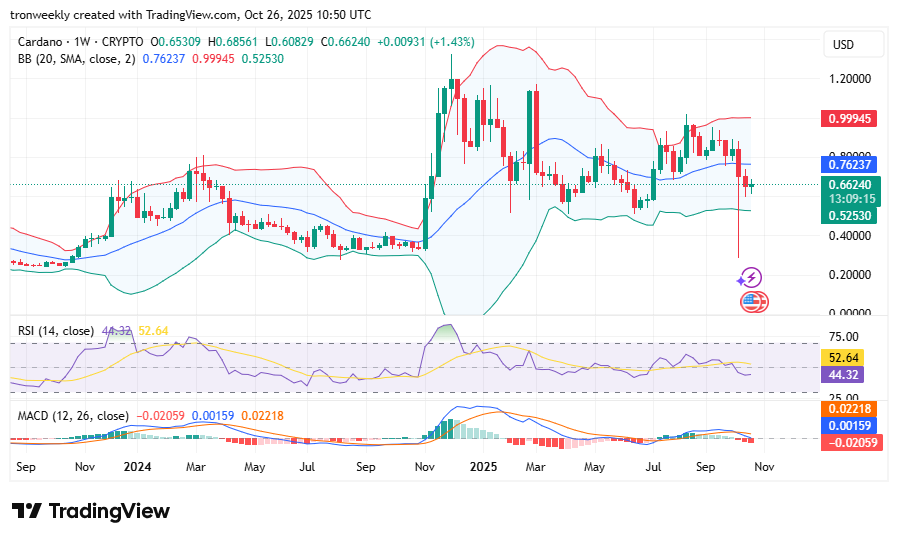Click the yellow 52.64 RSI value label
Viewport: 898px width, 541px height.
coord(844,357)
